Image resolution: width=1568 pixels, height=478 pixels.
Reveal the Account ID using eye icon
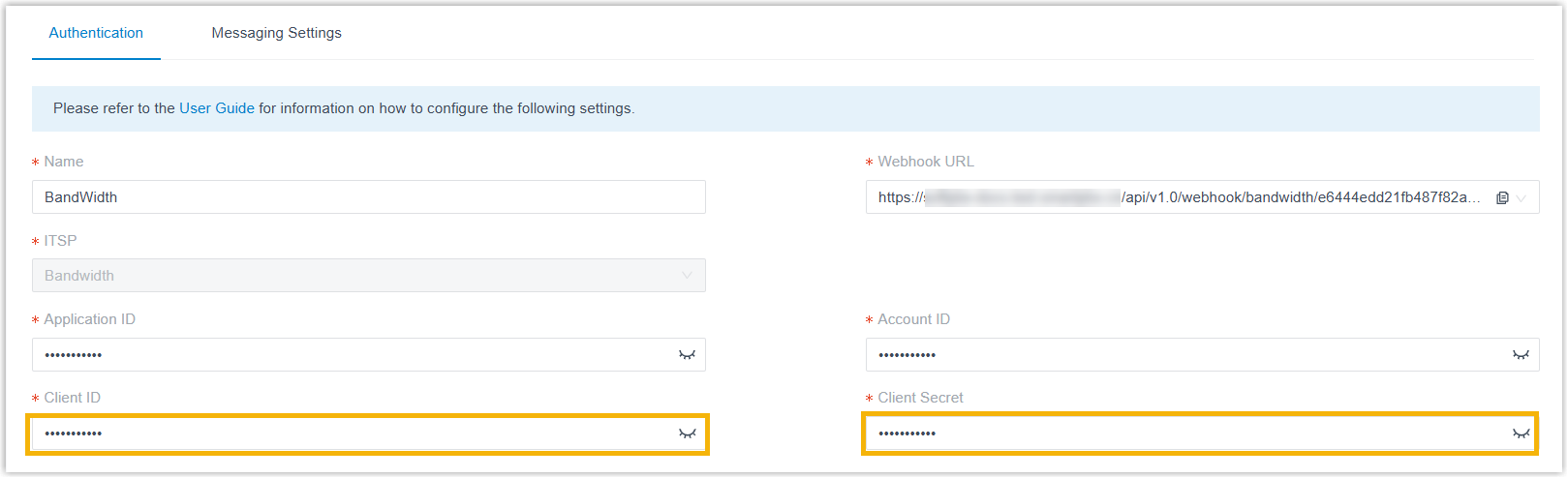coord(1522,355)
